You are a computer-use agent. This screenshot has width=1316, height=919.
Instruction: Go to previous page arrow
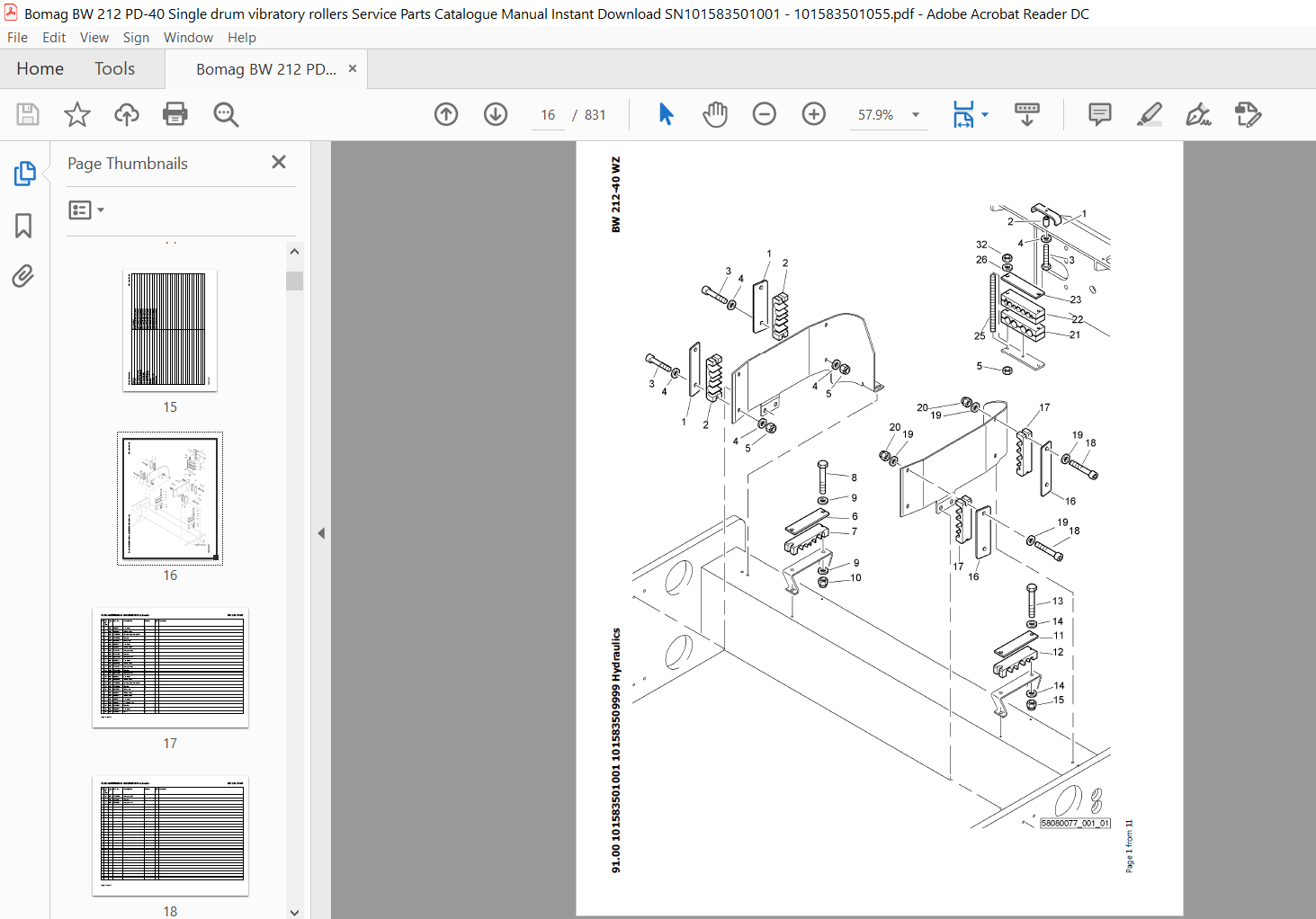[446, 114]
